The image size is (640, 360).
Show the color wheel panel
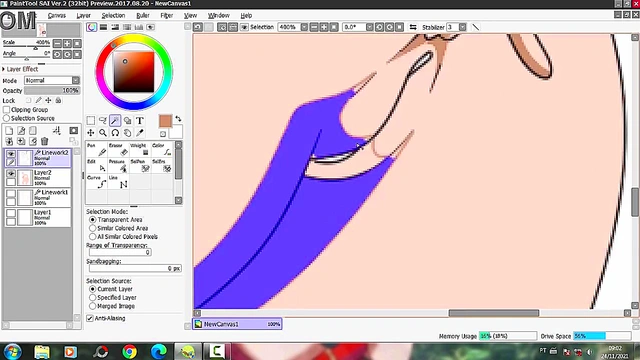click(92, 27)
